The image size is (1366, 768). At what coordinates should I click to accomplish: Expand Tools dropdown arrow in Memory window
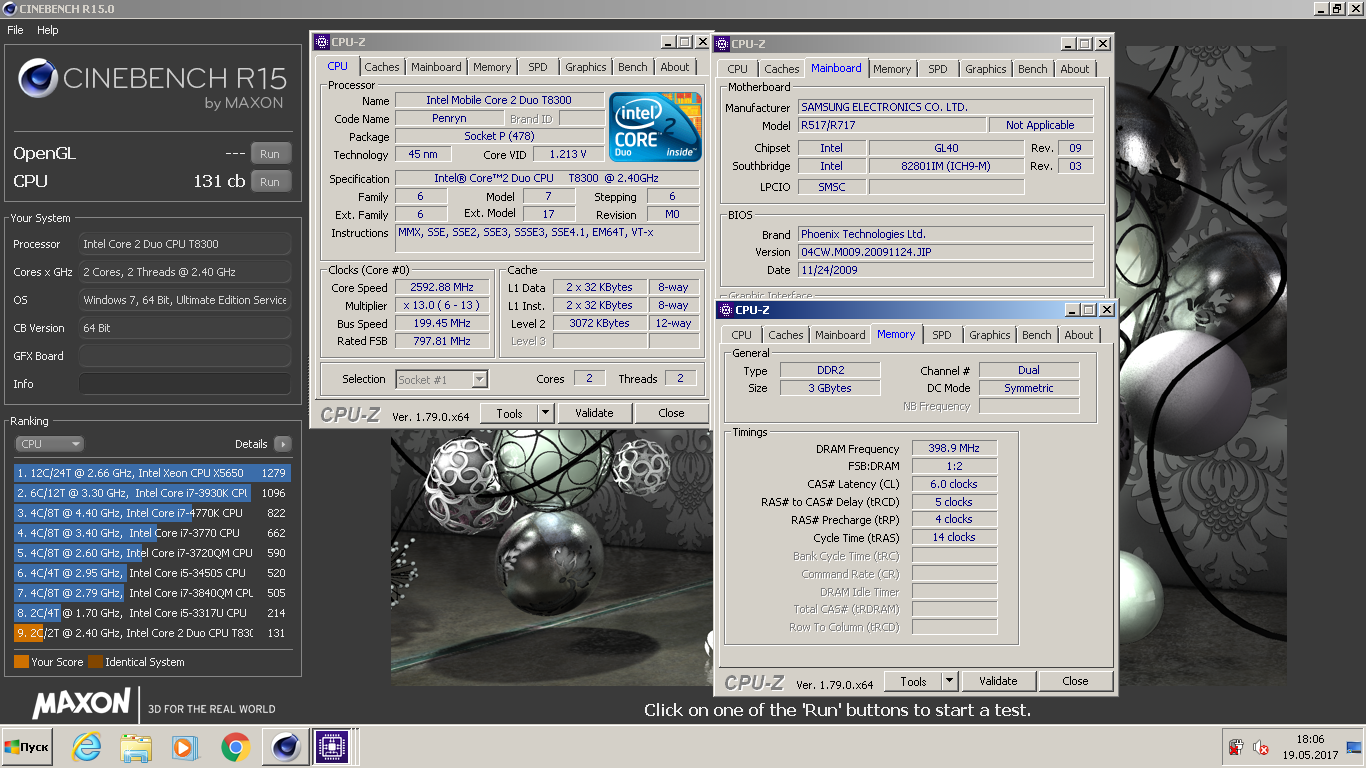tap(949, 681)
